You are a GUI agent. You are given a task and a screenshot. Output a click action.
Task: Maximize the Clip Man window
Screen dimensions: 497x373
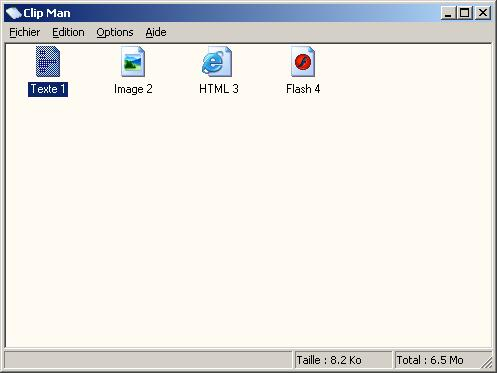point(465,13)
